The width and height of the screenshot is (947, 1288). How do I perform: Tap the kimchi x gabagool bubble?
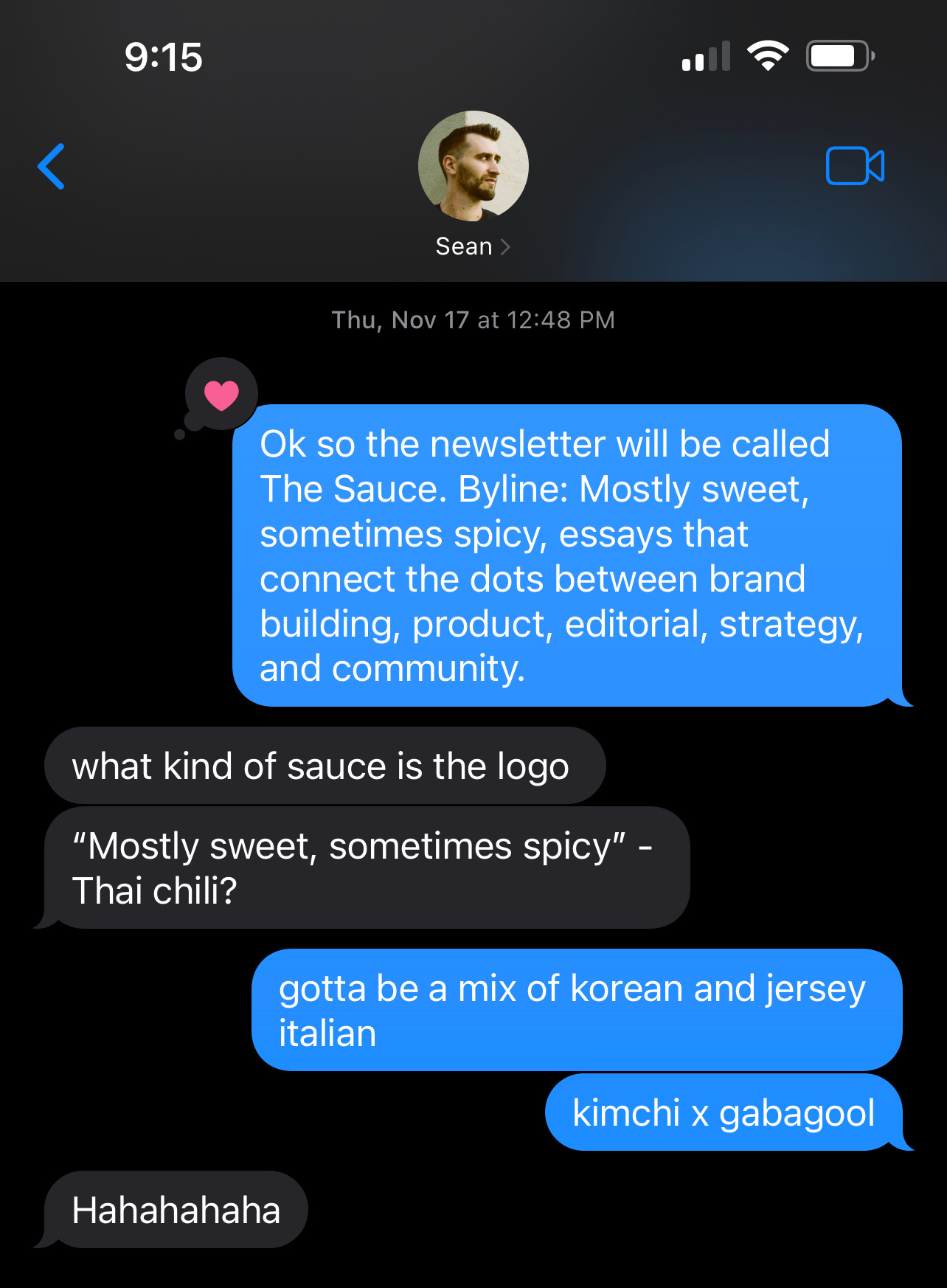[724, 1112]
